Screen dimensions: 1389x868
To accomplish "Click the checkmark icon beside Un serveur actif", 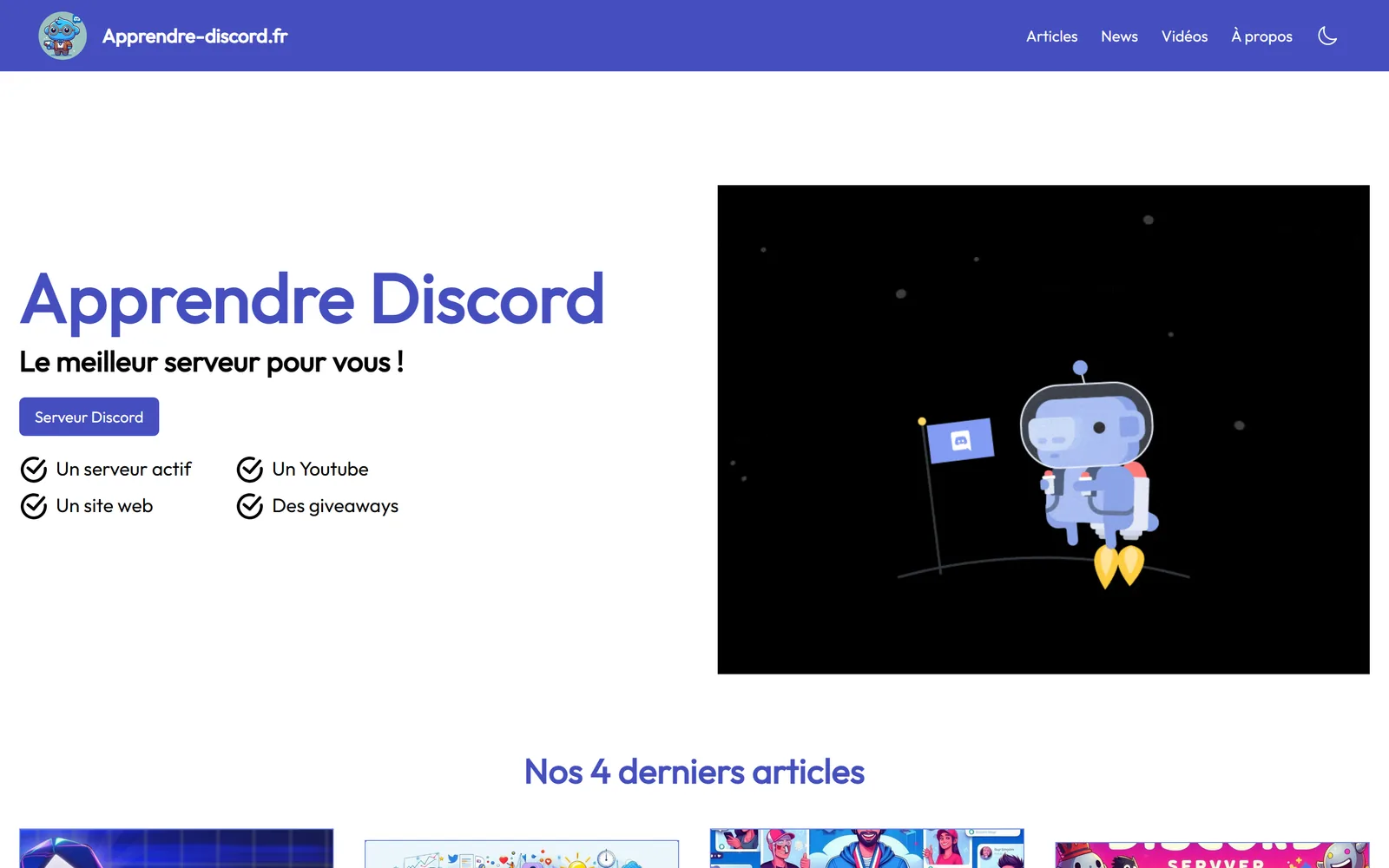I will tap(33, 470).
